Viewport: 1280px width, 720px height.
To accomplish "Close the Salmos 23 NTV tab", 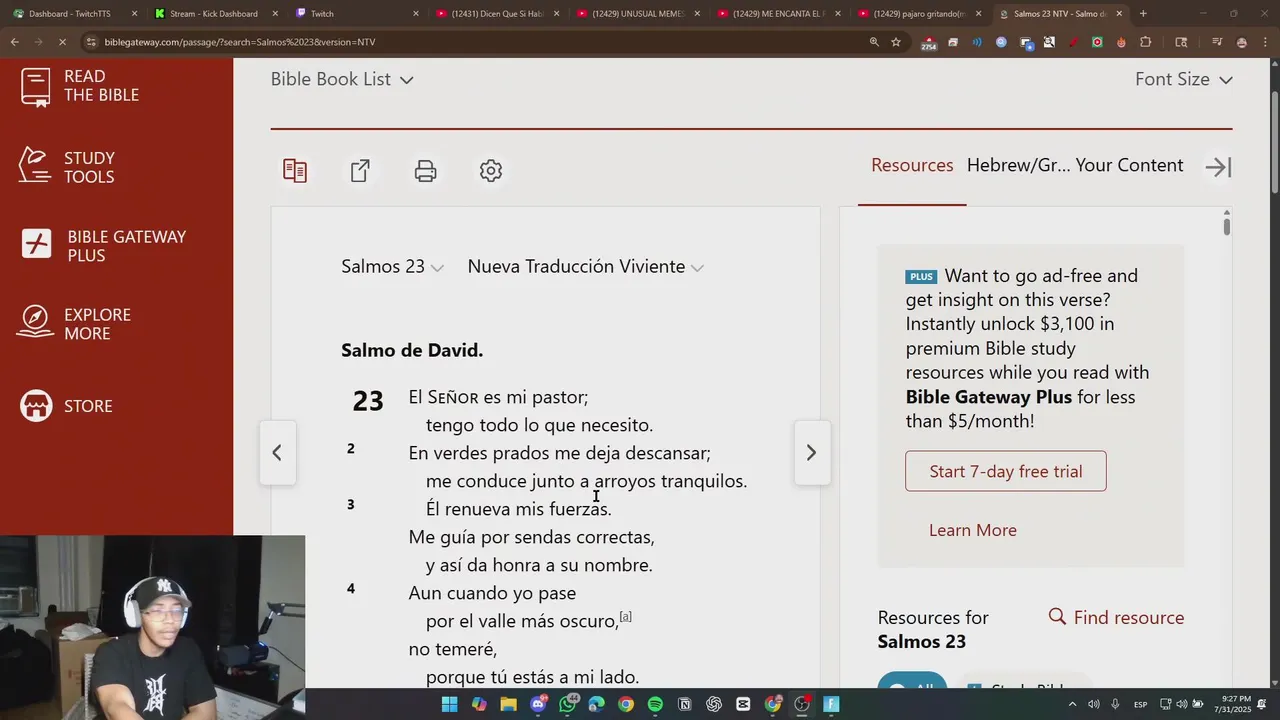I will (x=1119, y=14).
